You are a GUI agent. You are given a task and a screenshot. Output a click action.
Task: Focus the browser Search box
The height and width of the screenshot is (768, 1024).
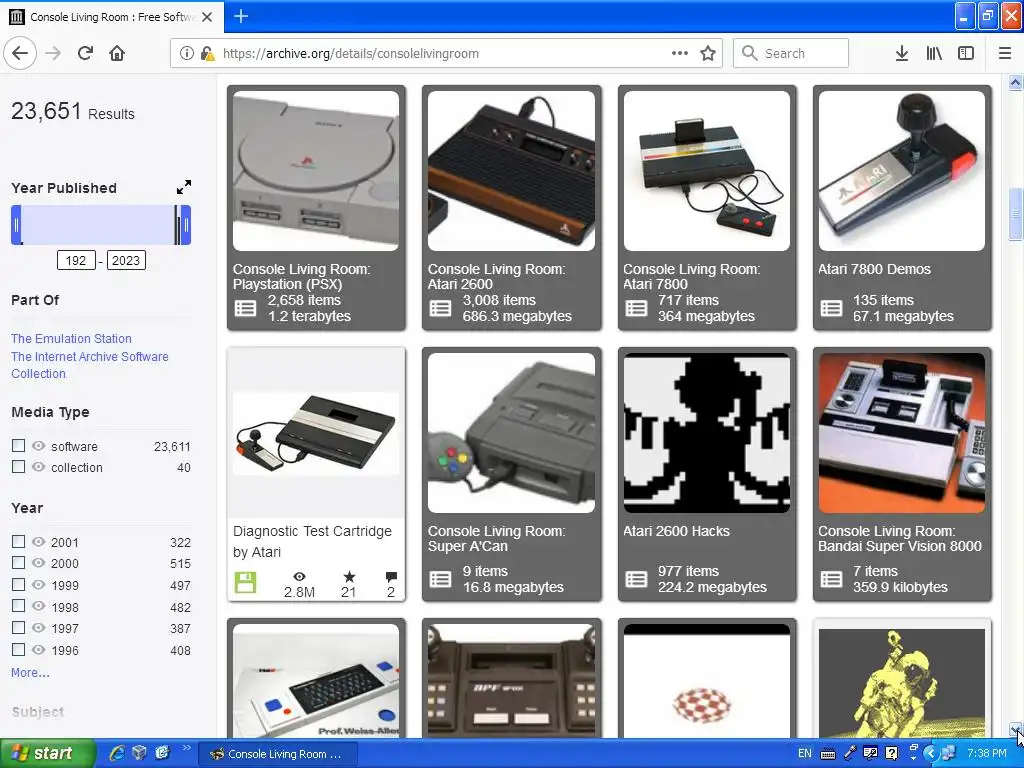click(791, 54)
